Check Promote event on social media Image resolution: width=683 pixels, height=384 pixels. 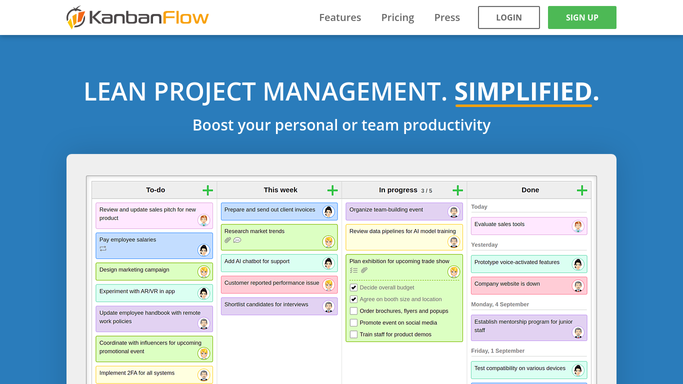[354, 323]
